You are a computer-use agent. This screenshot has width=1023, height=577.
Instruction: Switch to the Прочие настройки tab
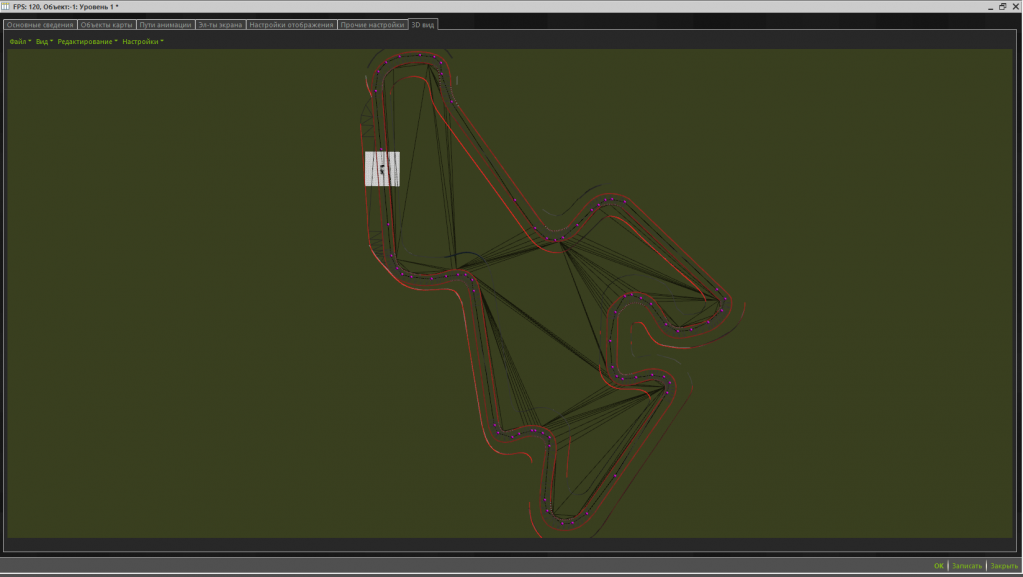pos(372,24)
